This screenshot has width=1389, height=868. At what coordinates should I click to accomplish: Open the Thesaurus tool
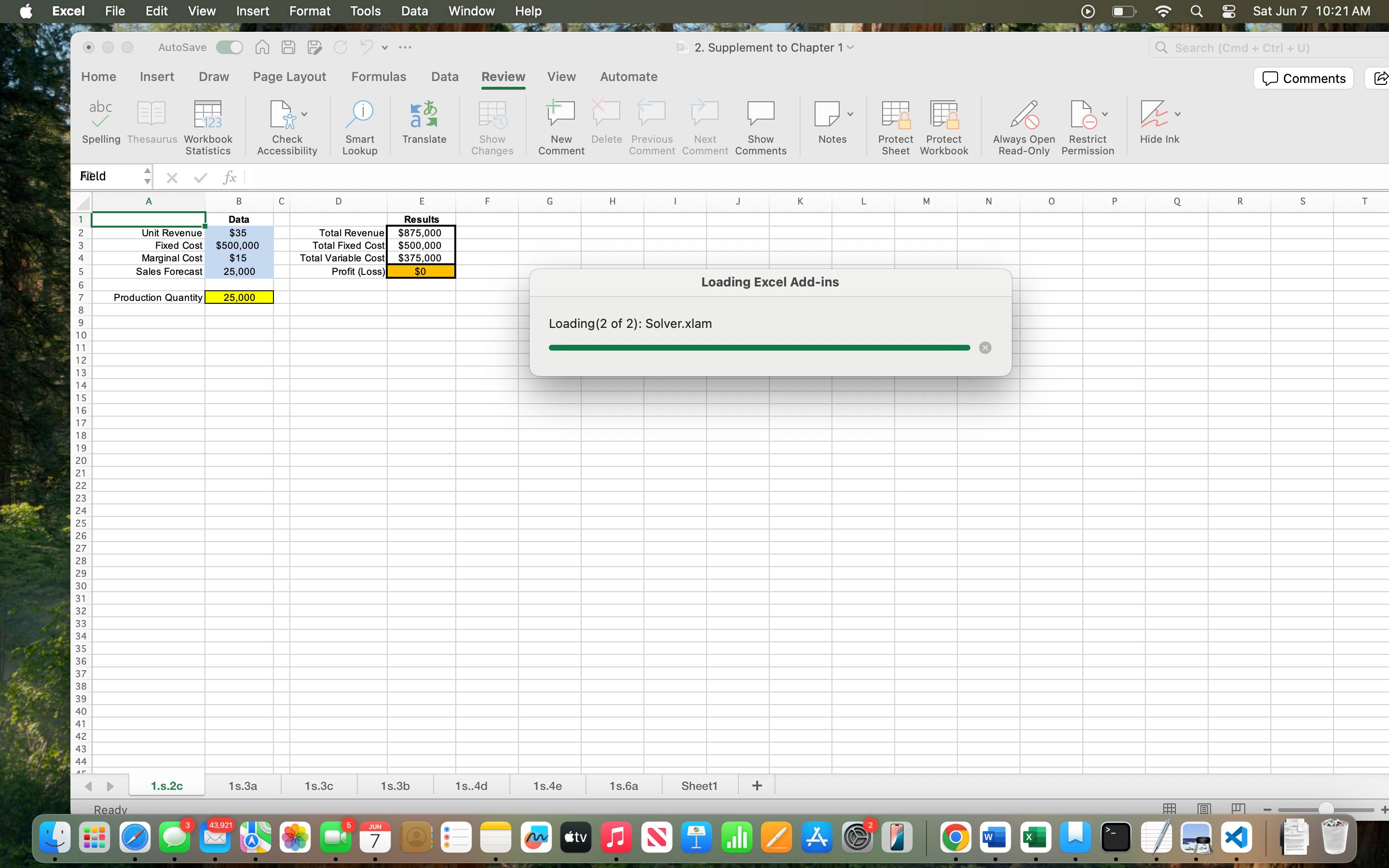[x=151, y=123]
